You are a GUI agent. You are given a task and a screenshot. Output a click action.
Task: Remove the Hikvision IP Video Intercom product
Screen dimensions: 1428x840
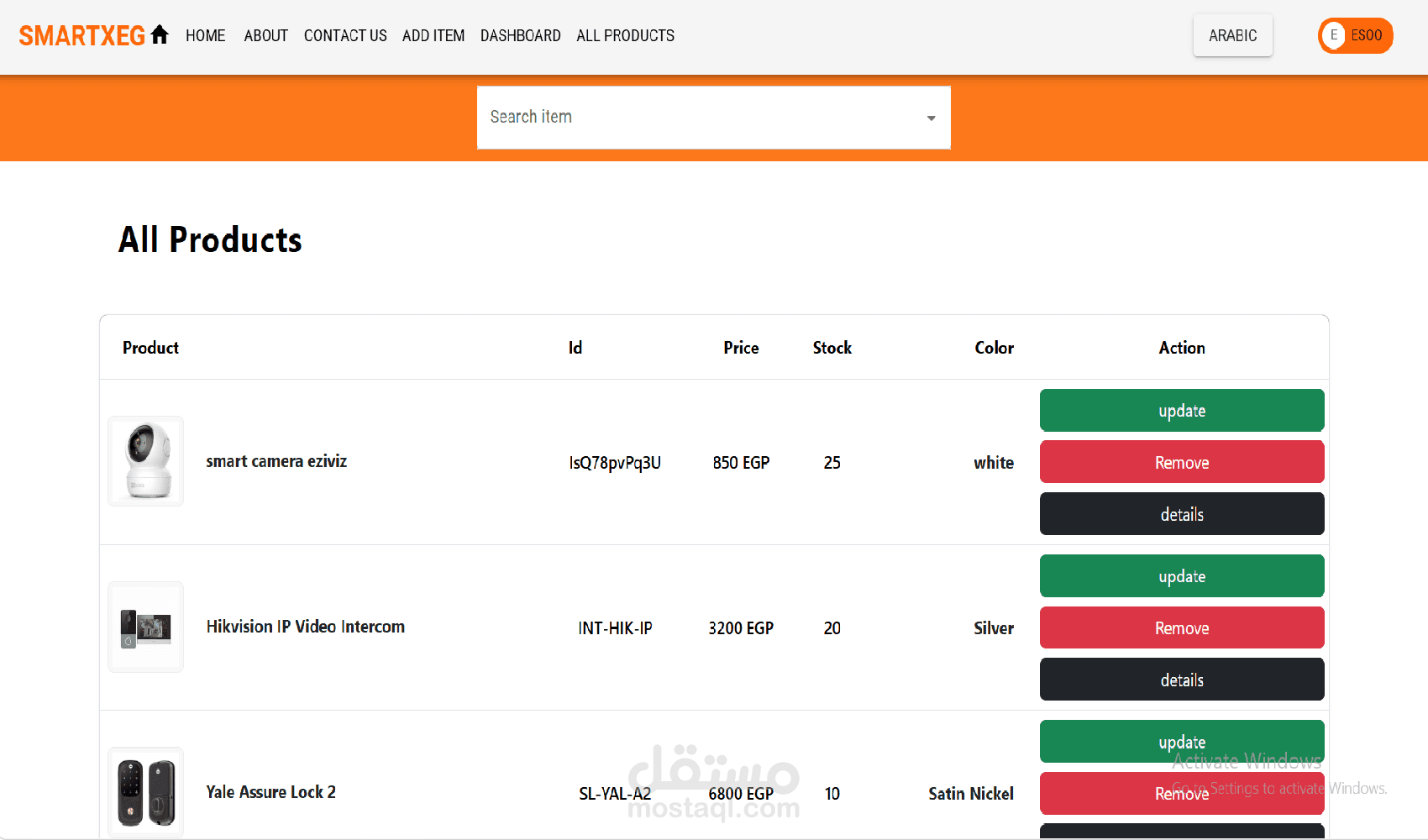[1182, 627]
